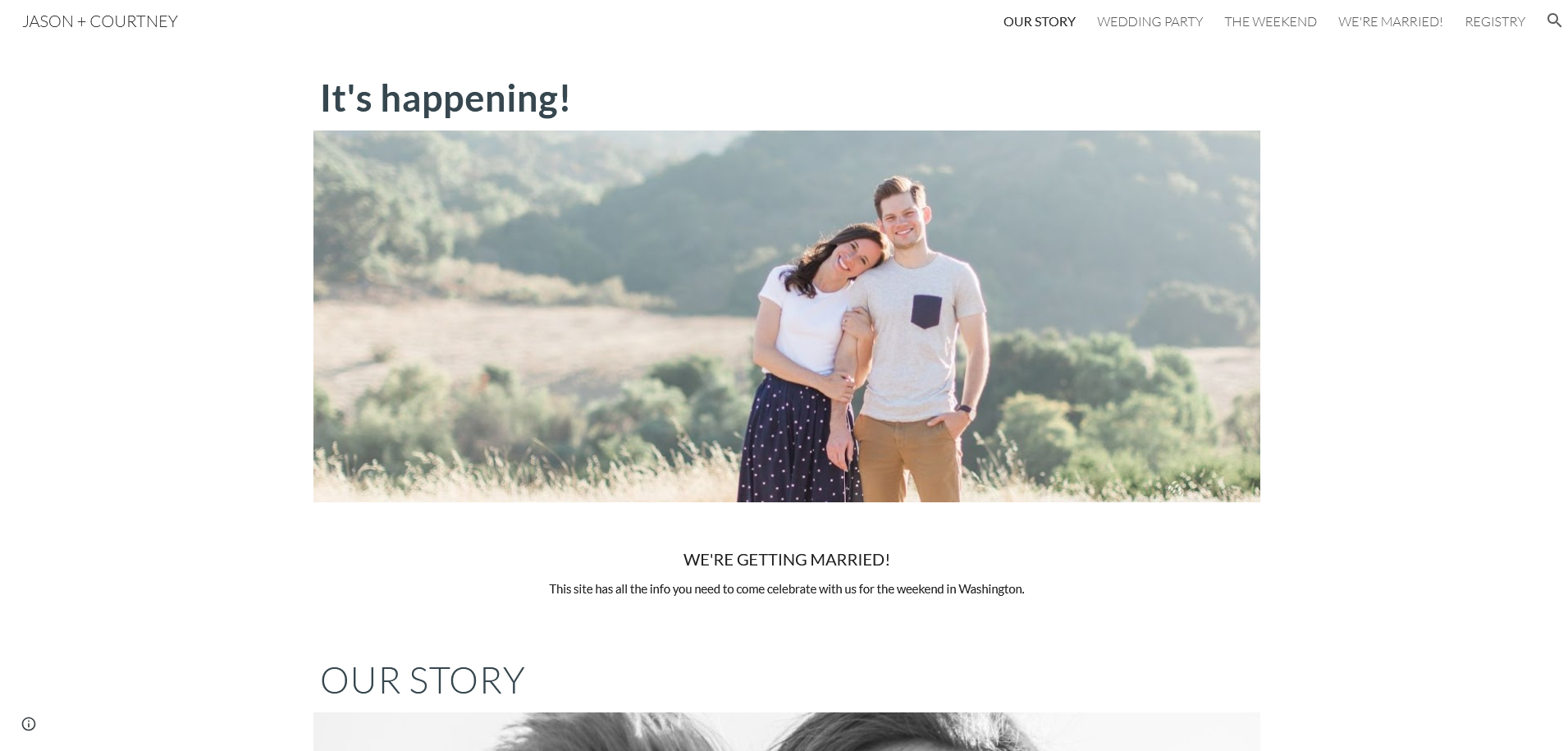Click the JASON + COURTNEY site title
Image resolution: width=1568 pixels, height=751 pixels.
click(100, 21)
